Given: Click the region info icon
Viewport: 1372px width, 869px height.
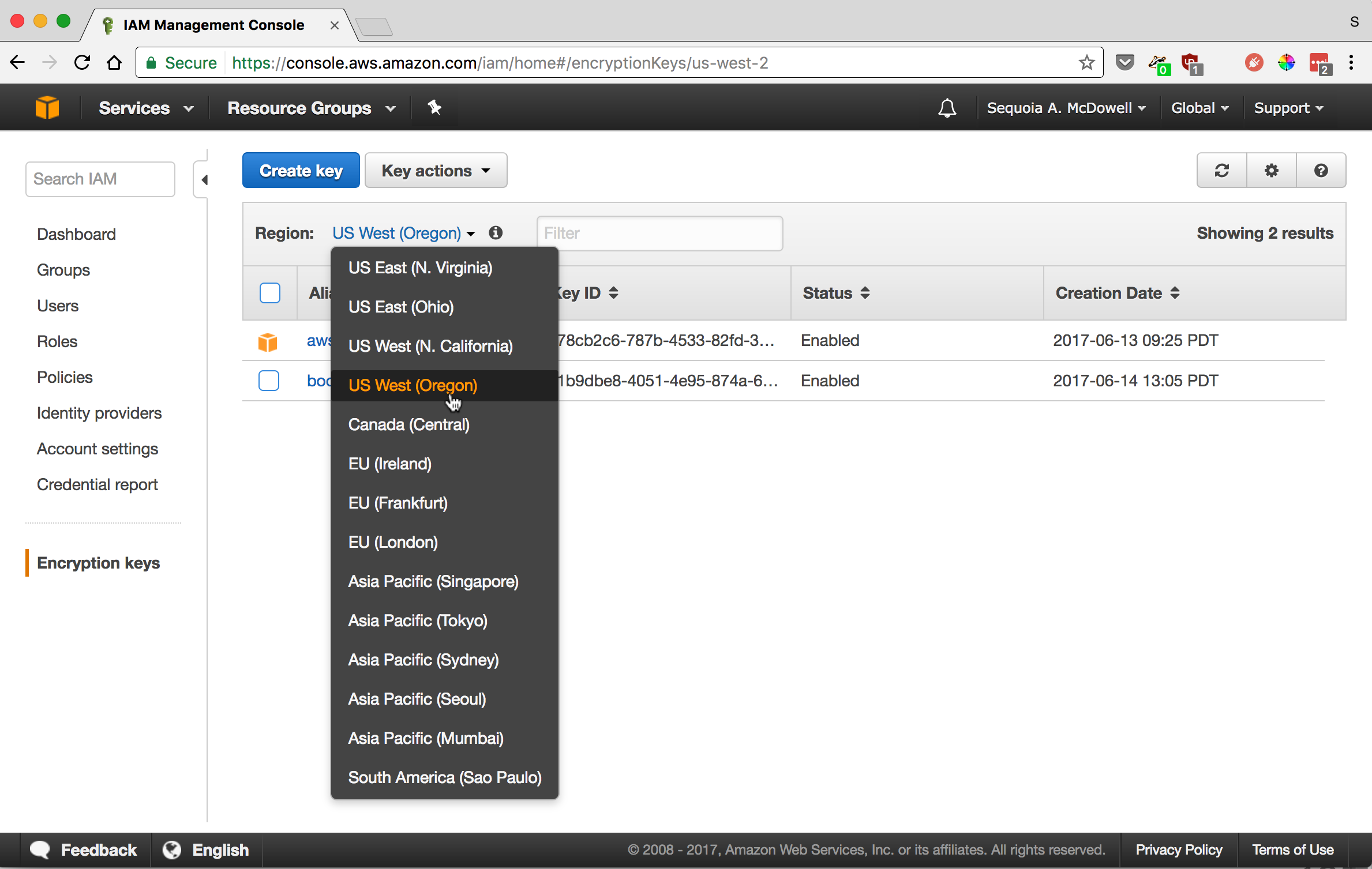Looking at the screenshot, I should coord(496,233).
